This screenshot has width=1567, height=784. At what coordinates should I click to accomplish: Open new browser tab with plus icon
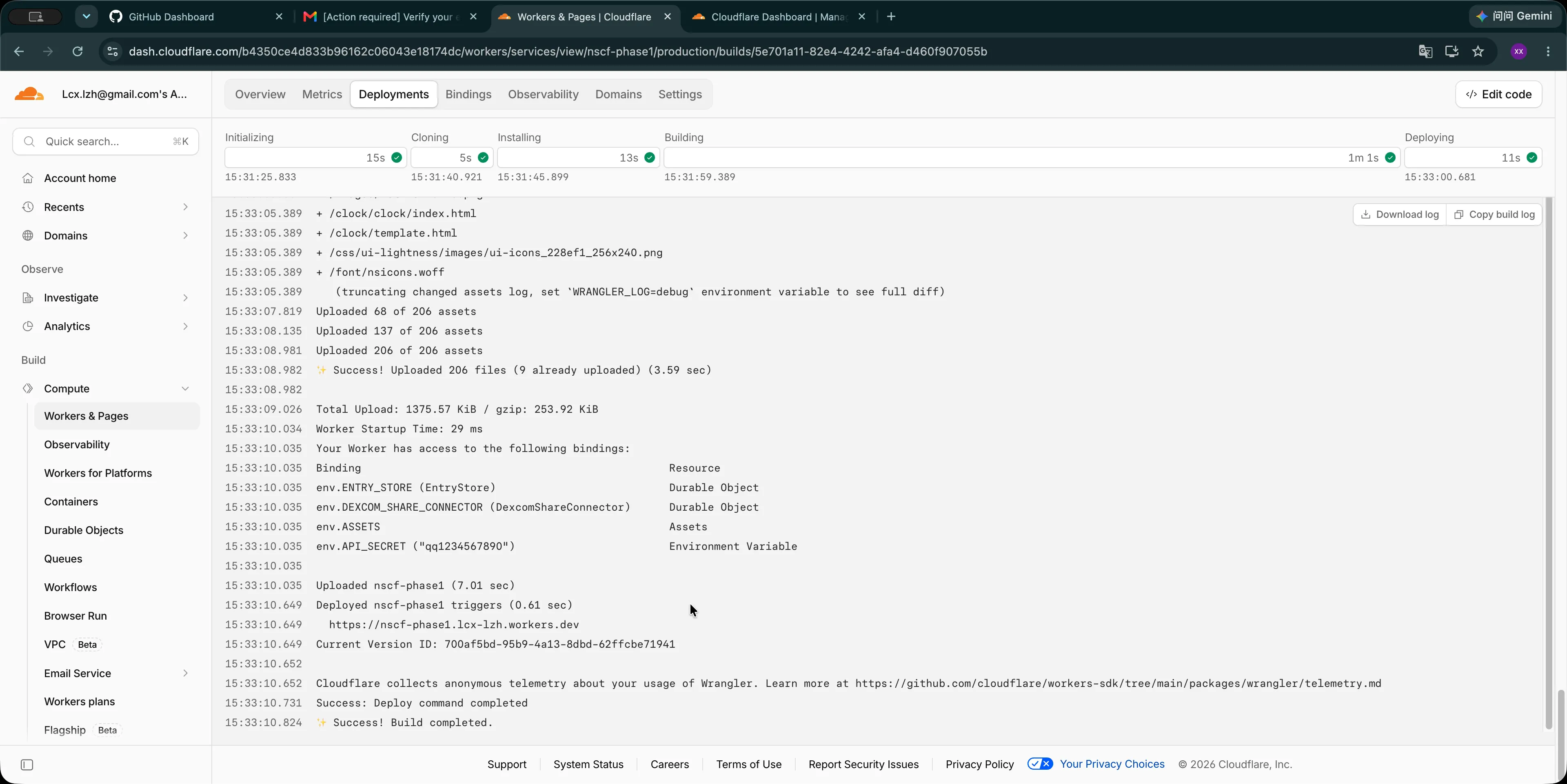(x=891, y=16)
